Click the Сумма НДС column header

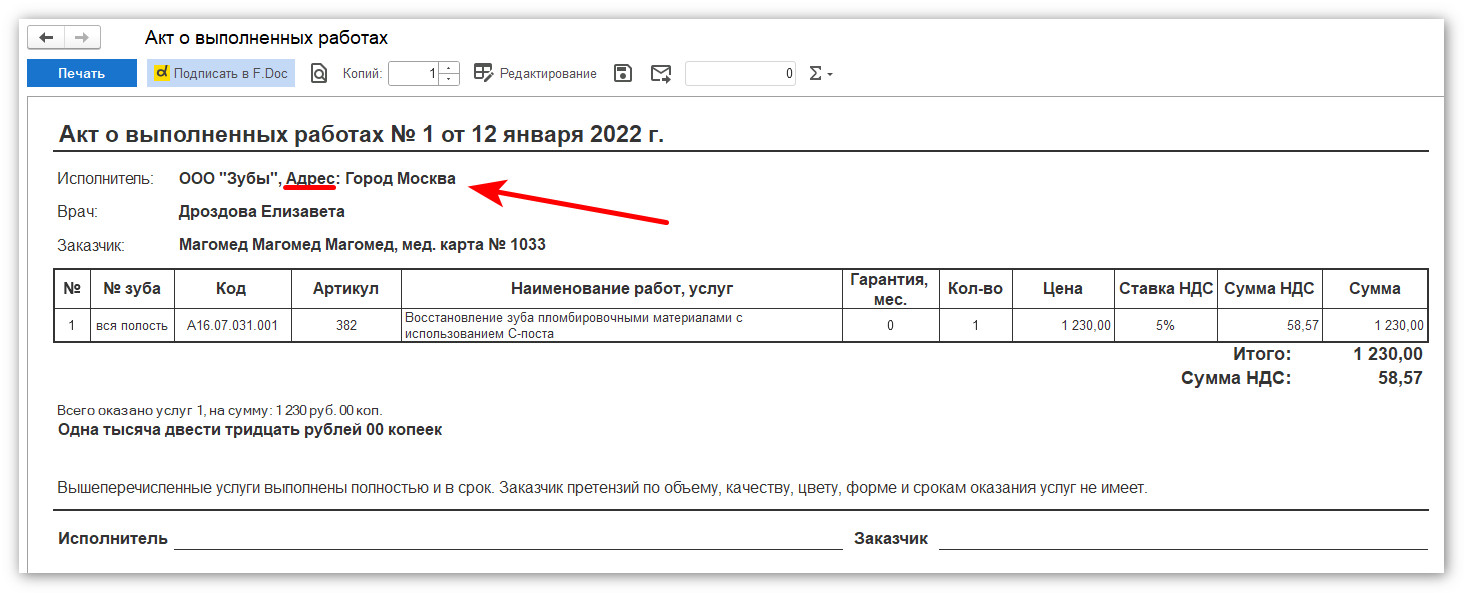coord(1270,288)
